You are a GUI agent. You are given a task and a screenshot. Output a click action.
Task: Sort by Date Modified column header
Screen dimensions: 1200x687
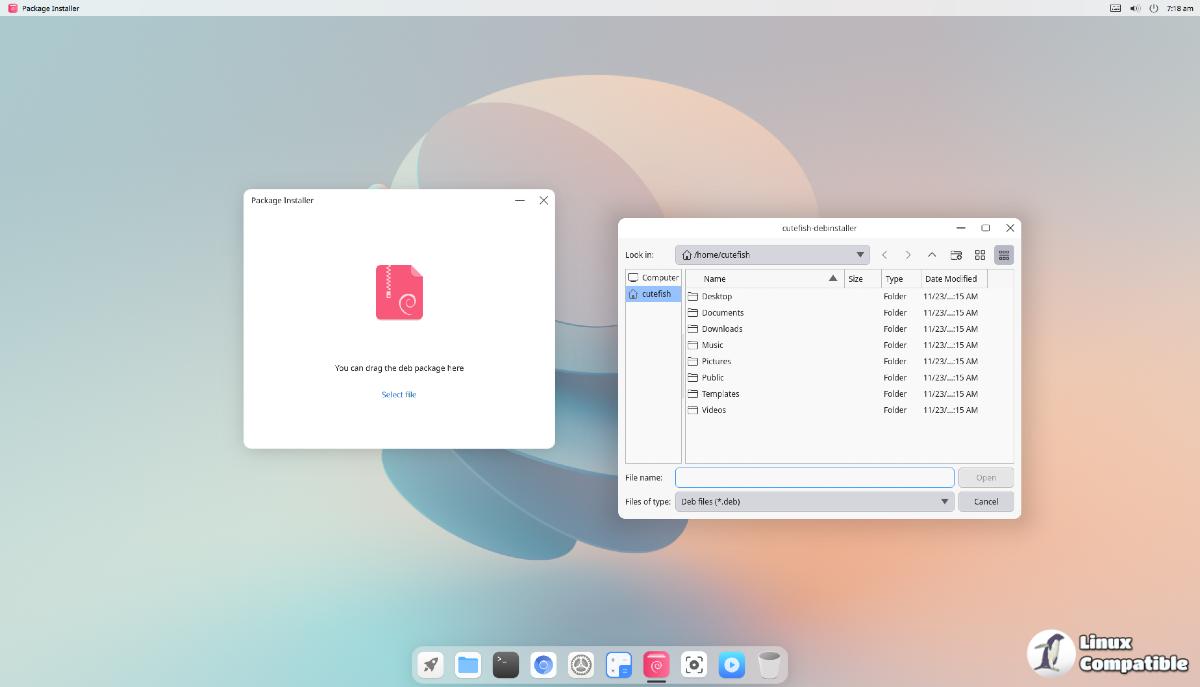[x=951, y=279]
